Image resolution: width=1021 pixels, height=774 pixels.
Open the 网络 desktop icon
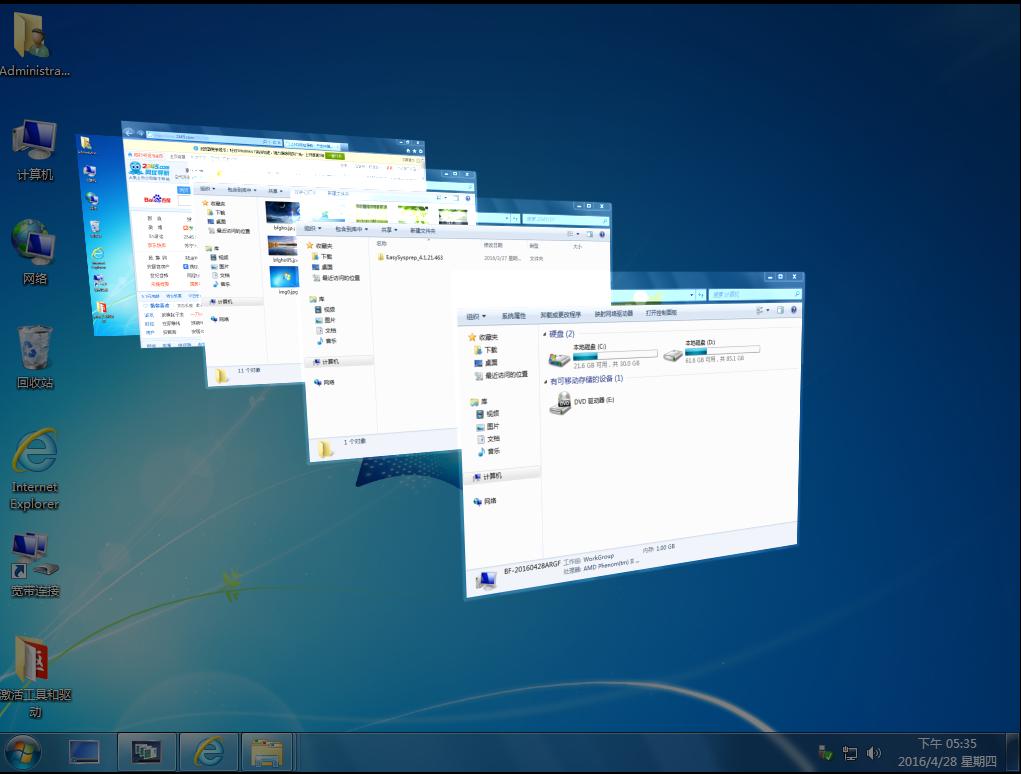pyautogui.click(x=35, y=252)
